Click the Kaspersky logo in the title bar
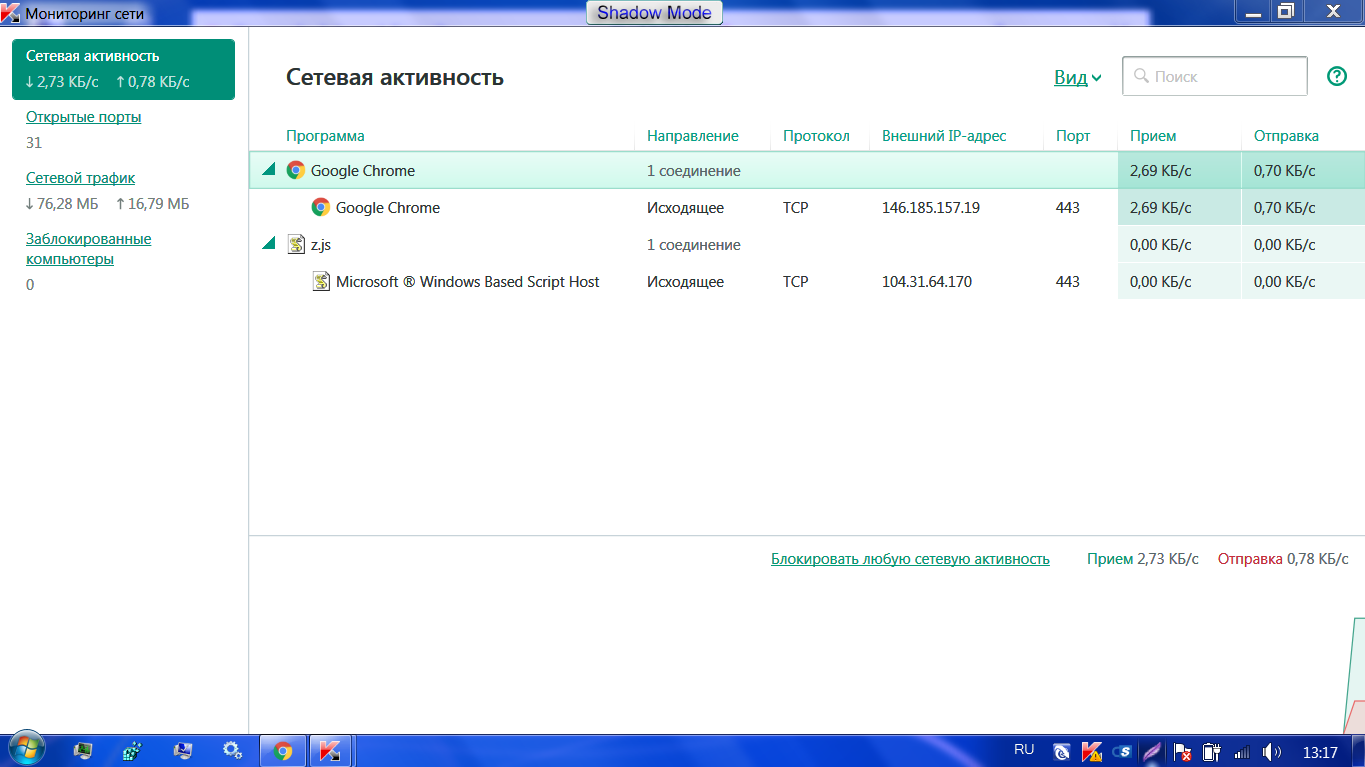Image resolution: width=1365 pixels, height=767 pixels. point(11,14)
